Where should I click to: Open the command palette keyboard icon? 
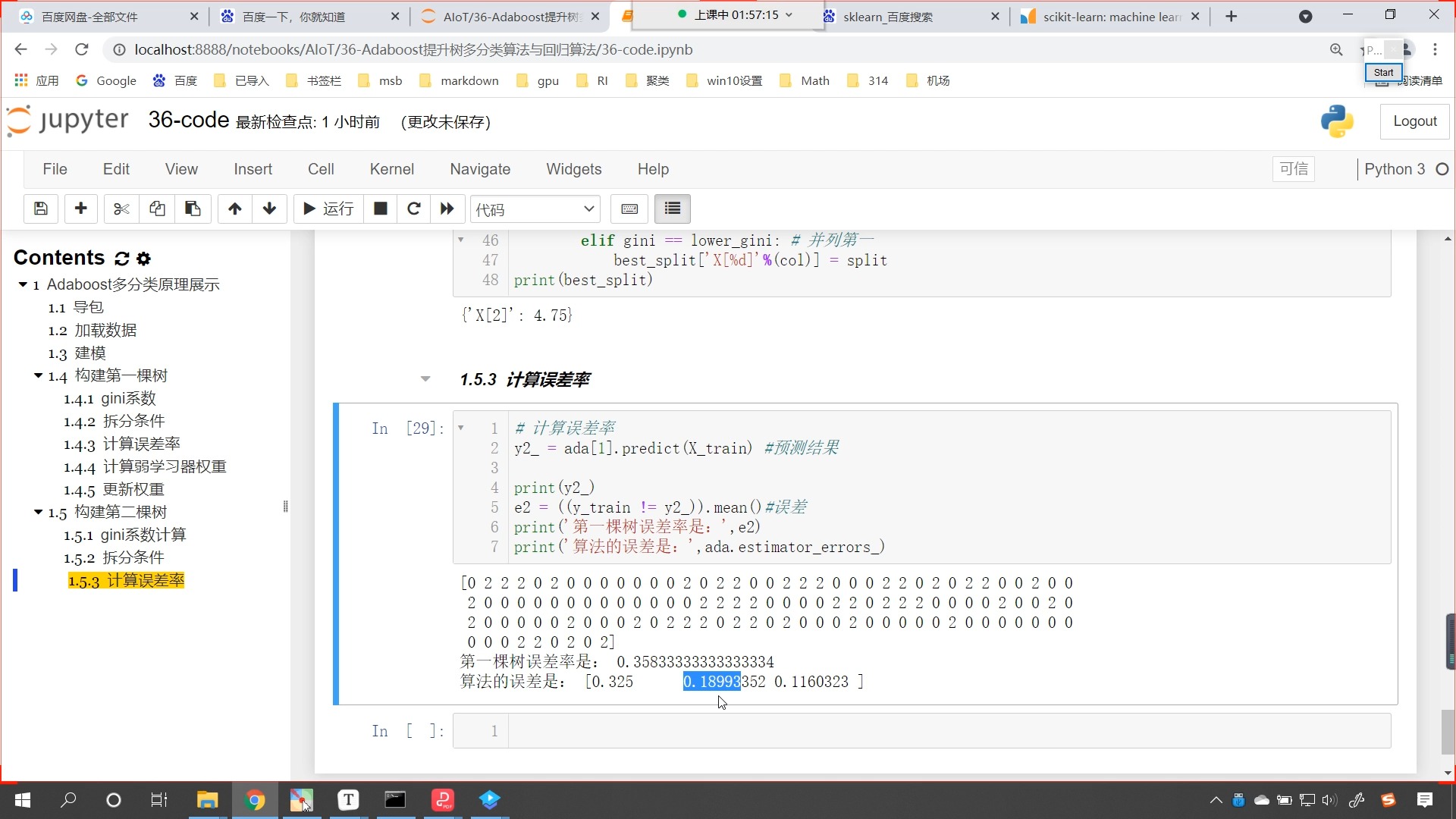pos(629,209)
